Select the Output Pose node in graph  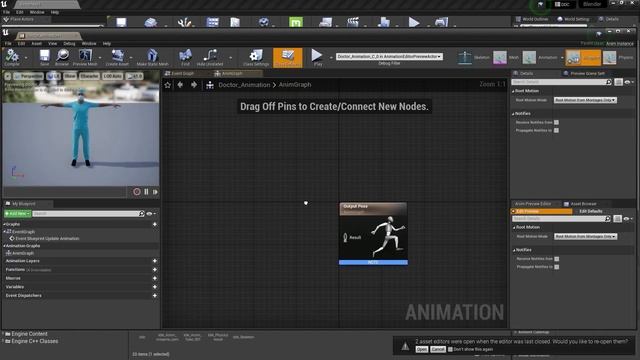click(373, 233)
